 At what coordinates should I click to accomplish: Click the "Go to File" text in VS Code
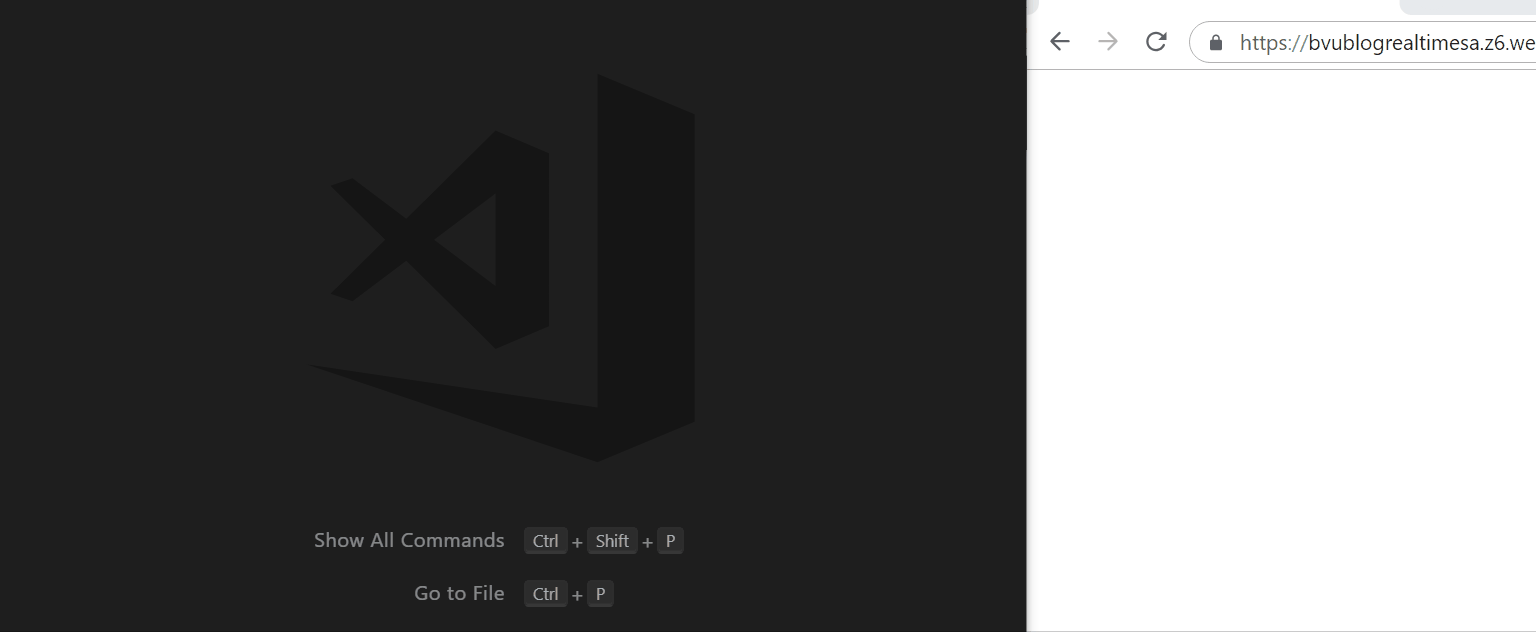(459, 593)
